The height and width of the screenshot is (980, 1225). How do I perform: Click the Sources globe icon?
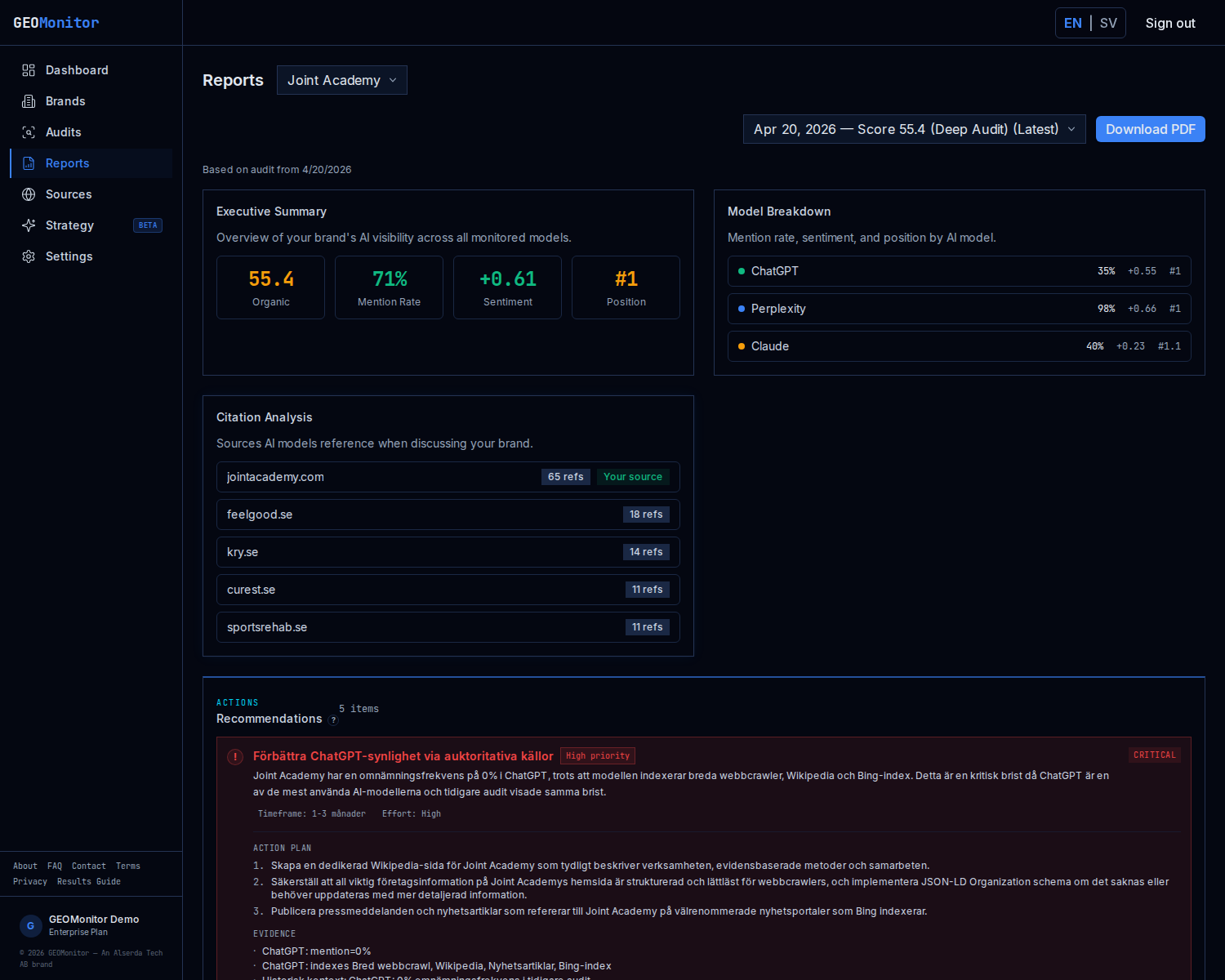(x=29, y=194)
